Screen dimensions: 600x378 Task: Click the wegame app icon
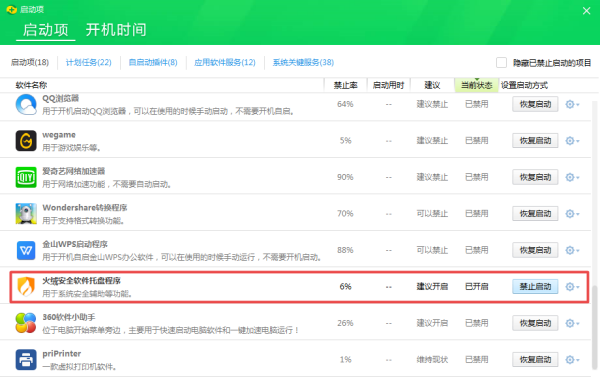[x=26, y=140]
